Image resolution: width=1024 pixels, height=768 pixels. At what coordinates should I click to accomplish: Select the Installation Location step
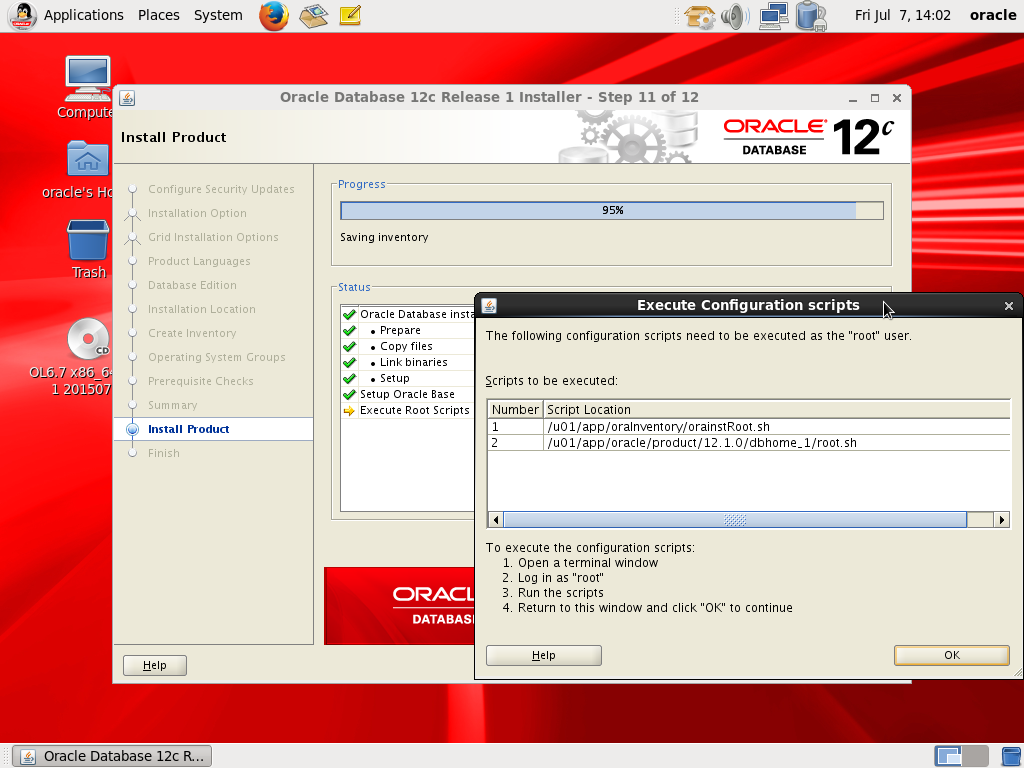point(201,309)
